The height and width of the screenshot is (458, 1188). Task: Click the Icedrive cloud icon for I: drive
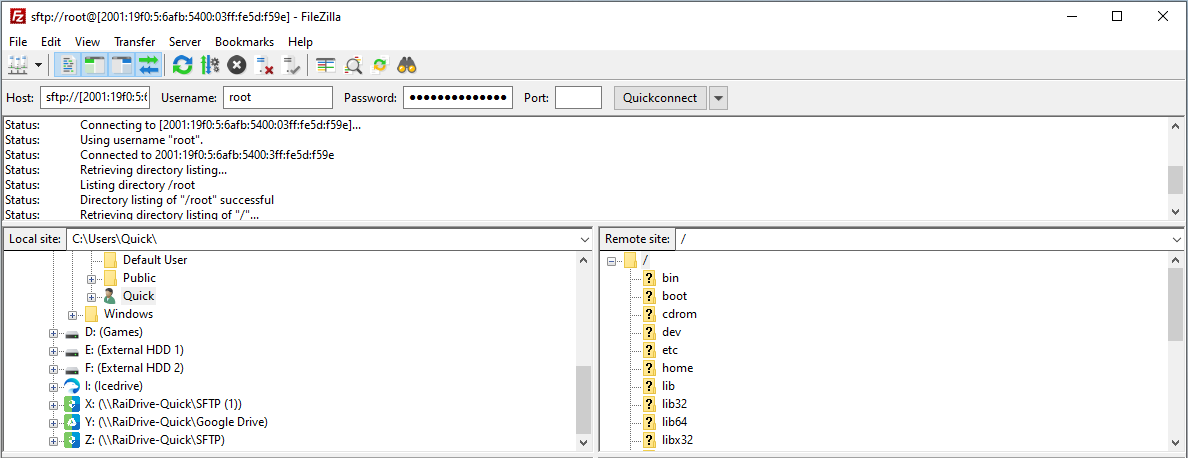tap(72, 386)
